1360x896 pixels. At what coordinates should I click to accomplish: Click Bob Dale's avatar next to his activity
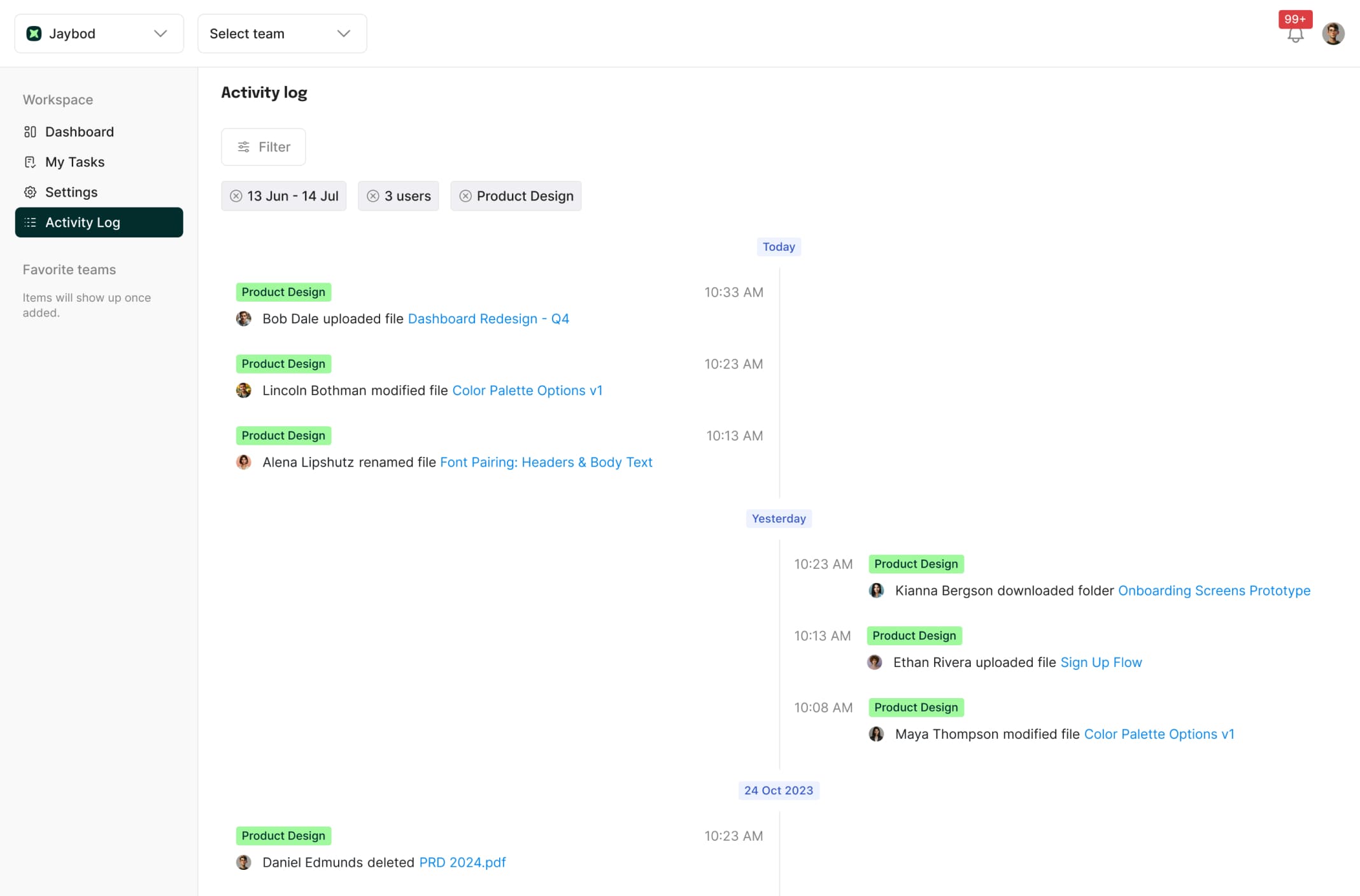click(x=244, y=319)
